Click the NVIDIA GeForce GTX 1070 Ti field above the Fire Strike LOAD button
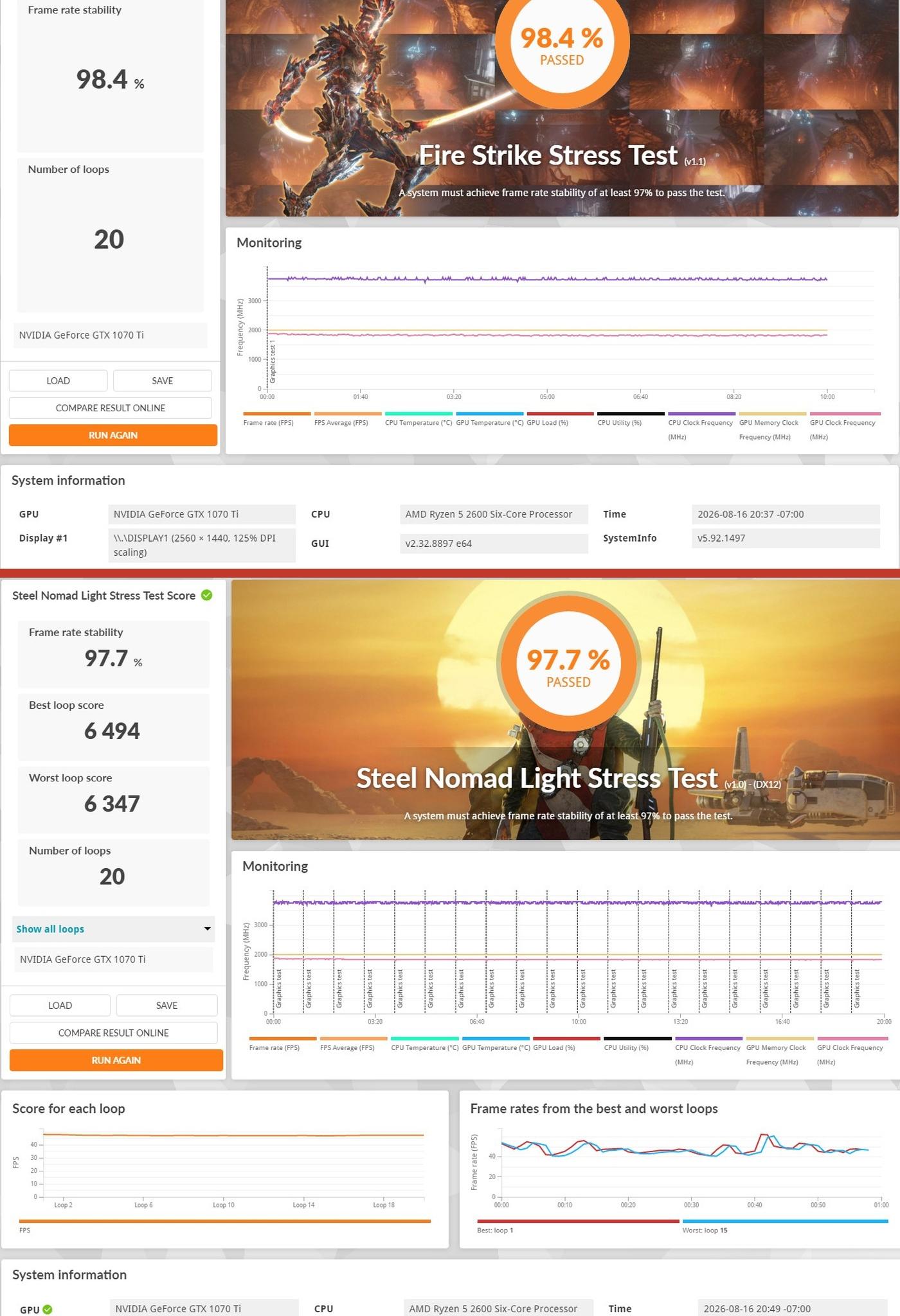The width and height of the screenshot is (900, 1316). (x=111, y=335)
